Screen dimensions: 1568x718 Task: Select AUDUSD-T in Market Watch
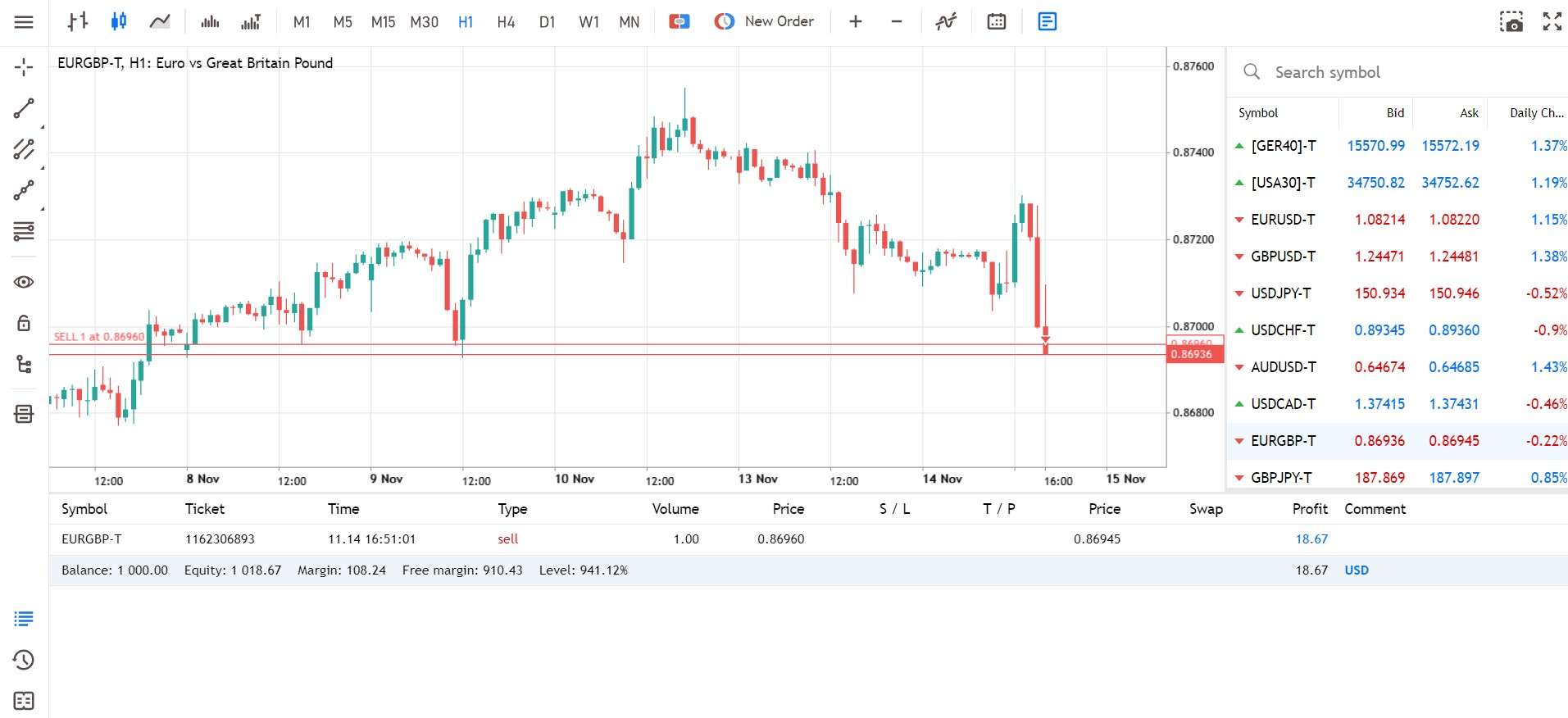click(x=1283, y=367)
